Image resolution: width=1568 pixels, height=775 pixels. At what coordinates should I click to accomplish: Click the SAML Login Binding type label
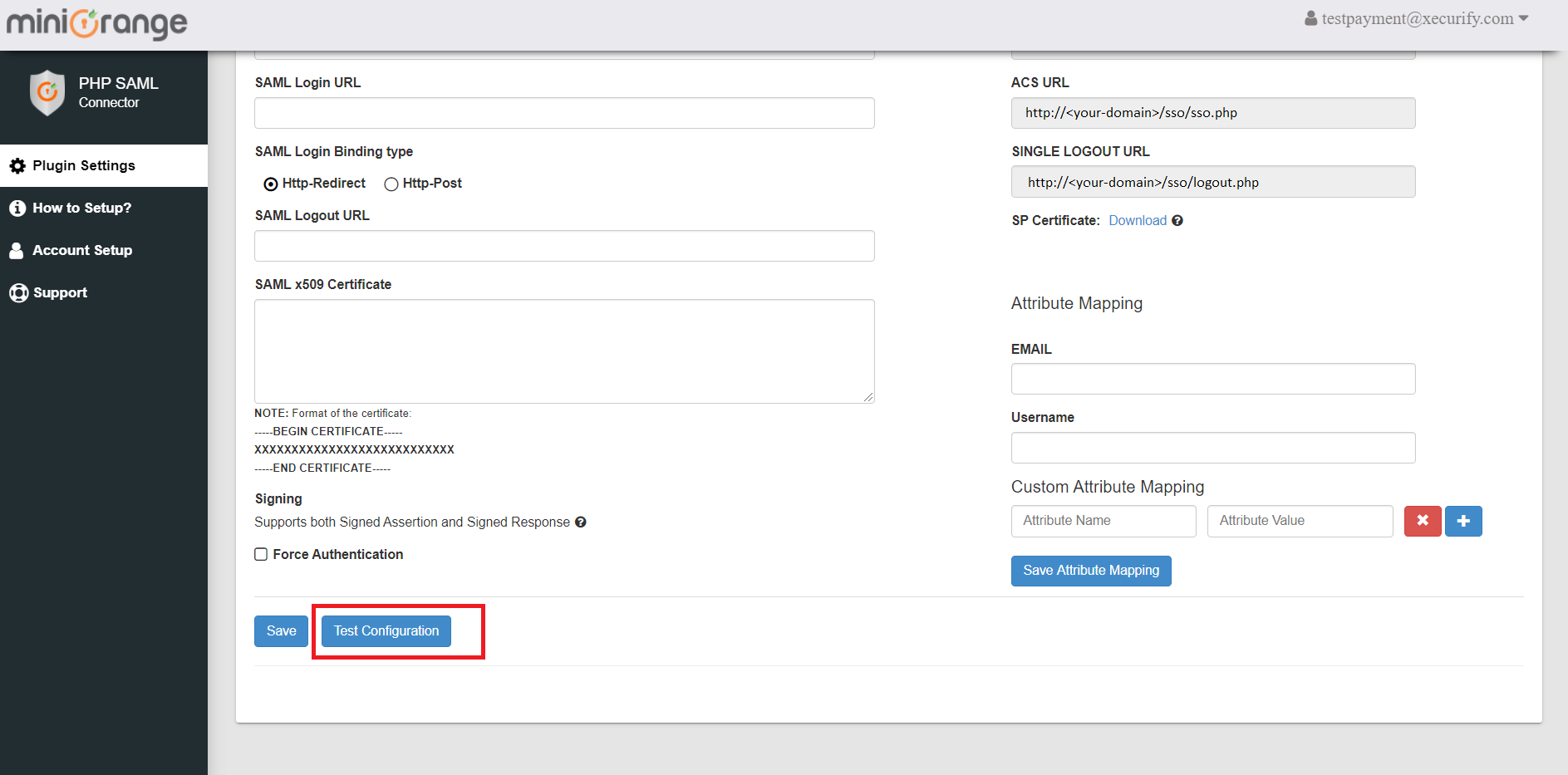[x=334, y=152]
